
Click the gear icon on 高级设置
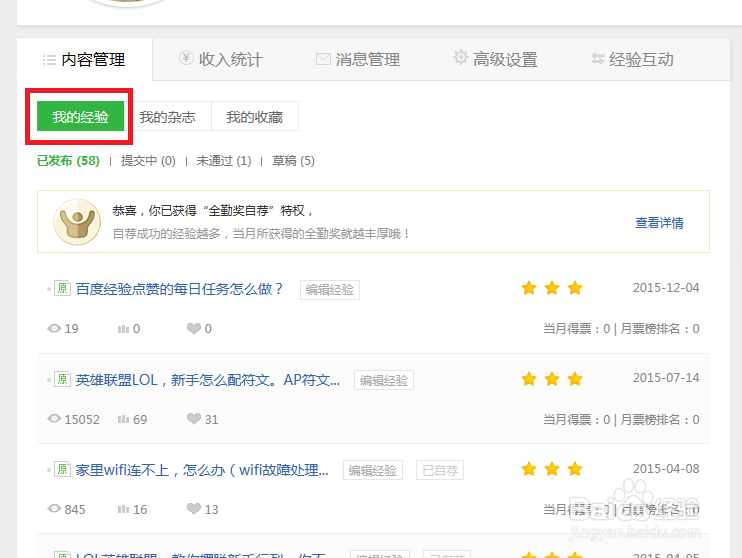click(x=460, y=57)
